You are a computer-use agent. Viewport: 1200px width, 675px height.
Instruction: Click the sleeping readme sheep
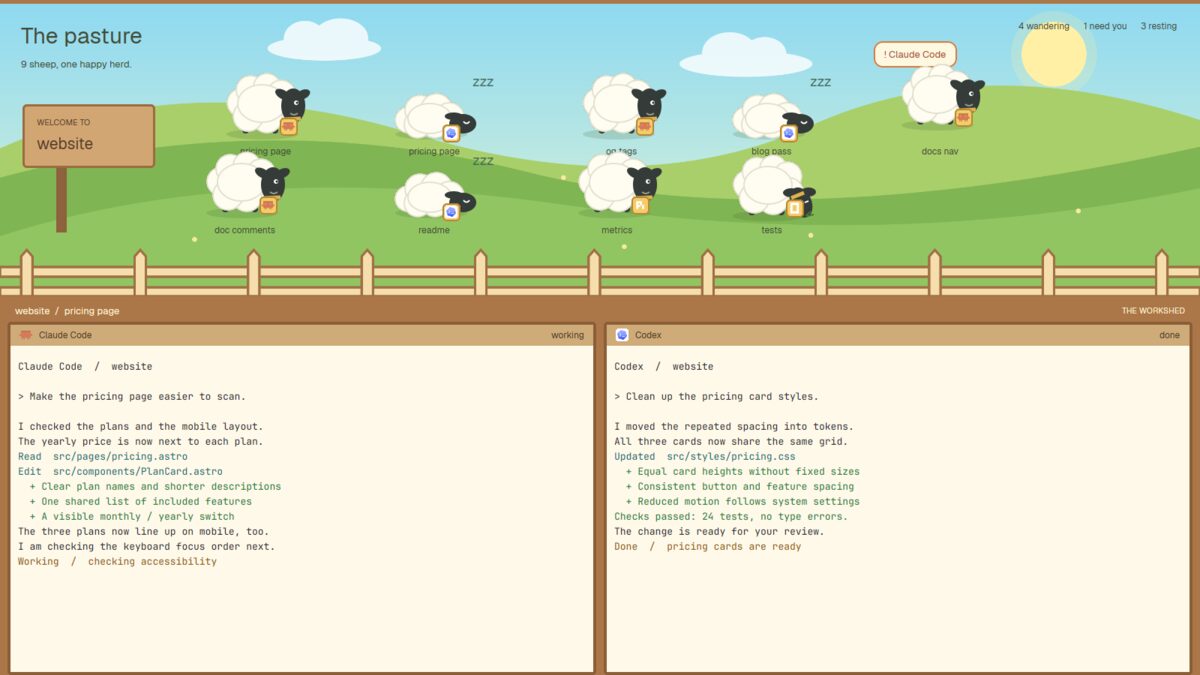tap(435, 196)
